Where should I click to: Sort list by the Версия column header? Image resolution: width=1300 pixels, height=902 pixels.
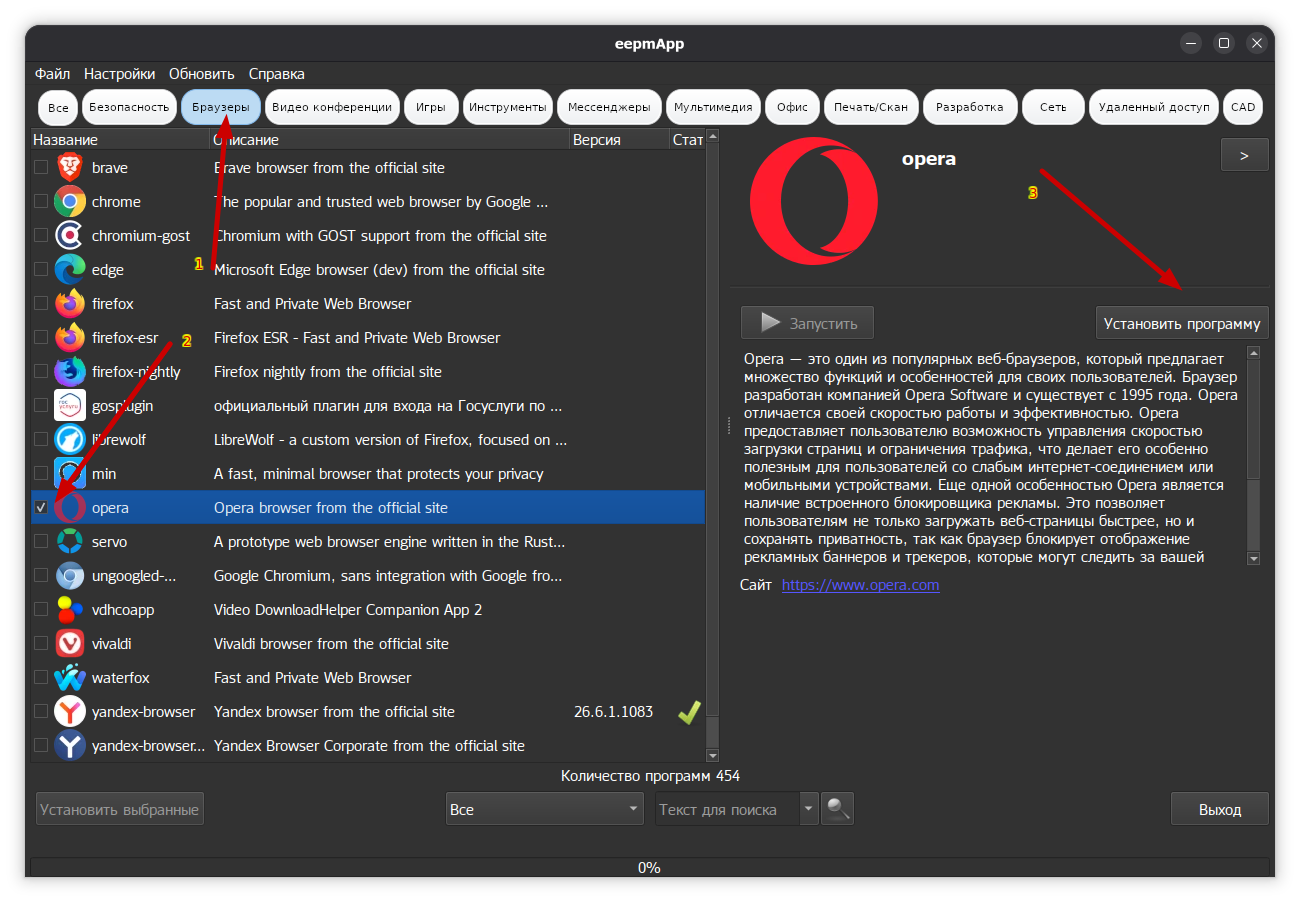click(x=619, y=140)
